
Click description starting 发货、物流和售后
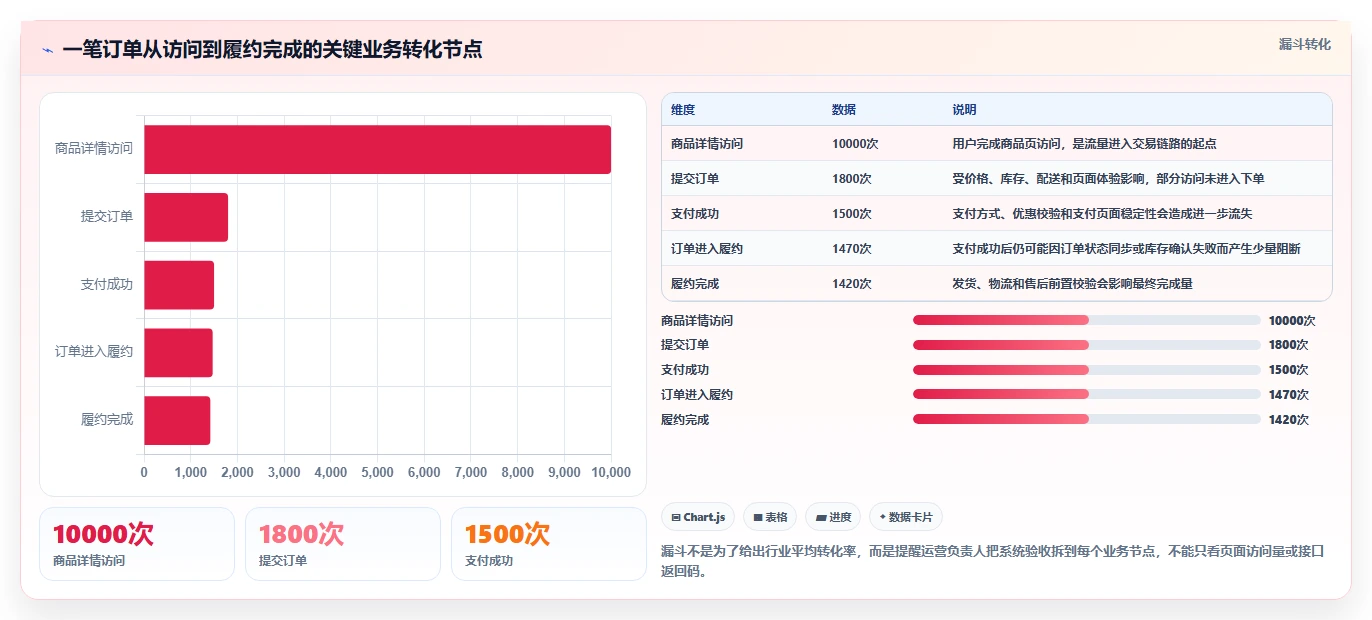[x=1072, y=284]
